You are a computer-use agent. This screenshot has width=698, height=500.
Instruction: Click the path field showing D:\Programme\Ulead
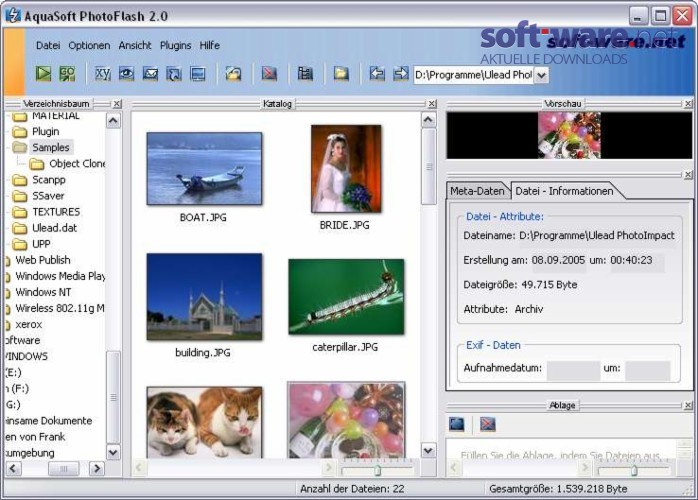coord(474,75)
